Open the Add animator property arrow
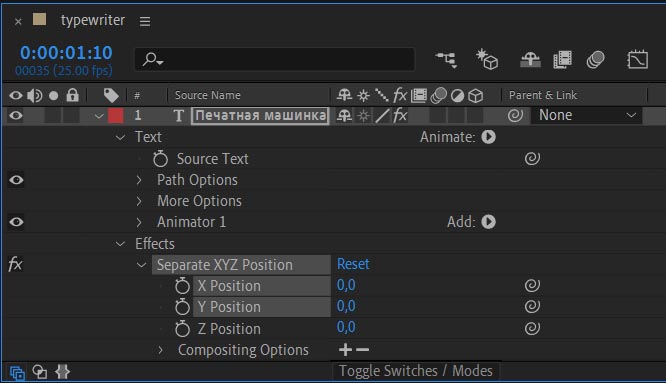This screenshot has height=383, width=666. [488, 222]
